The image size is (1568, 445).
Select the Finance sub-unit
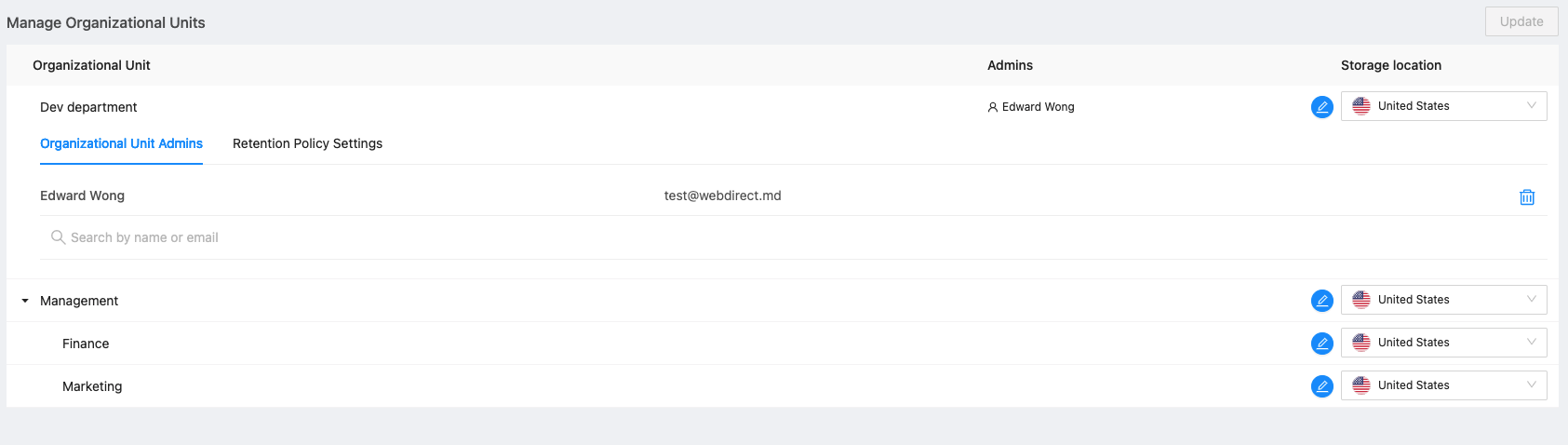[x=86, y=344]
